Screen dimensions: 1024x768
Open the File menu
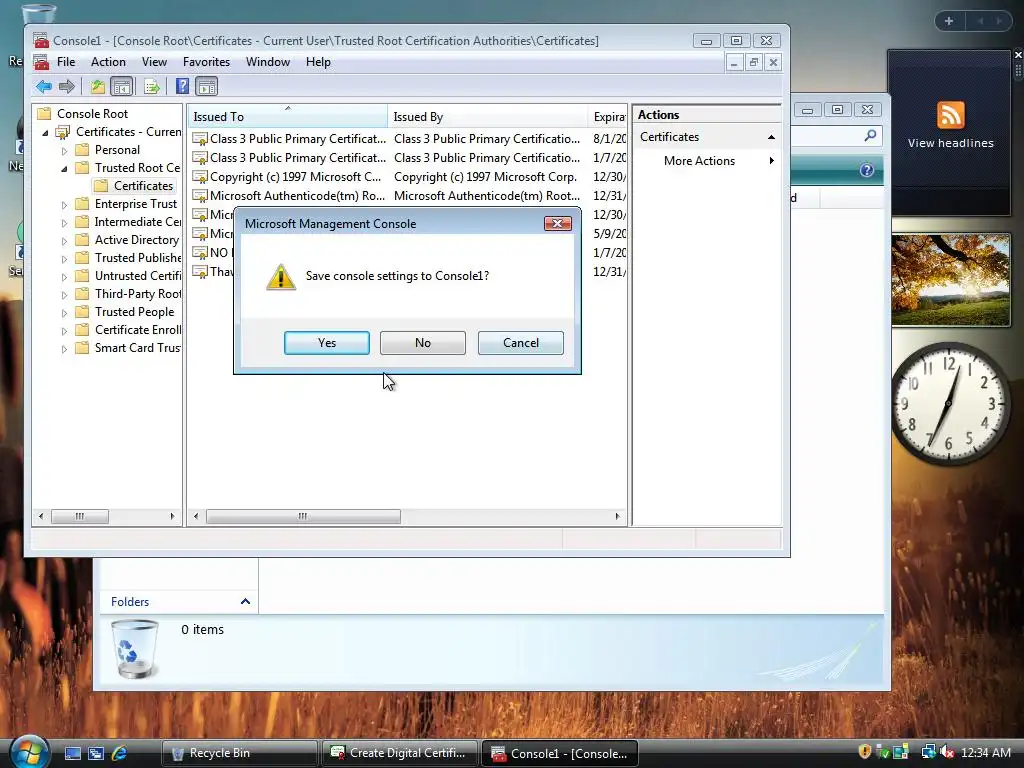(66, 62)
